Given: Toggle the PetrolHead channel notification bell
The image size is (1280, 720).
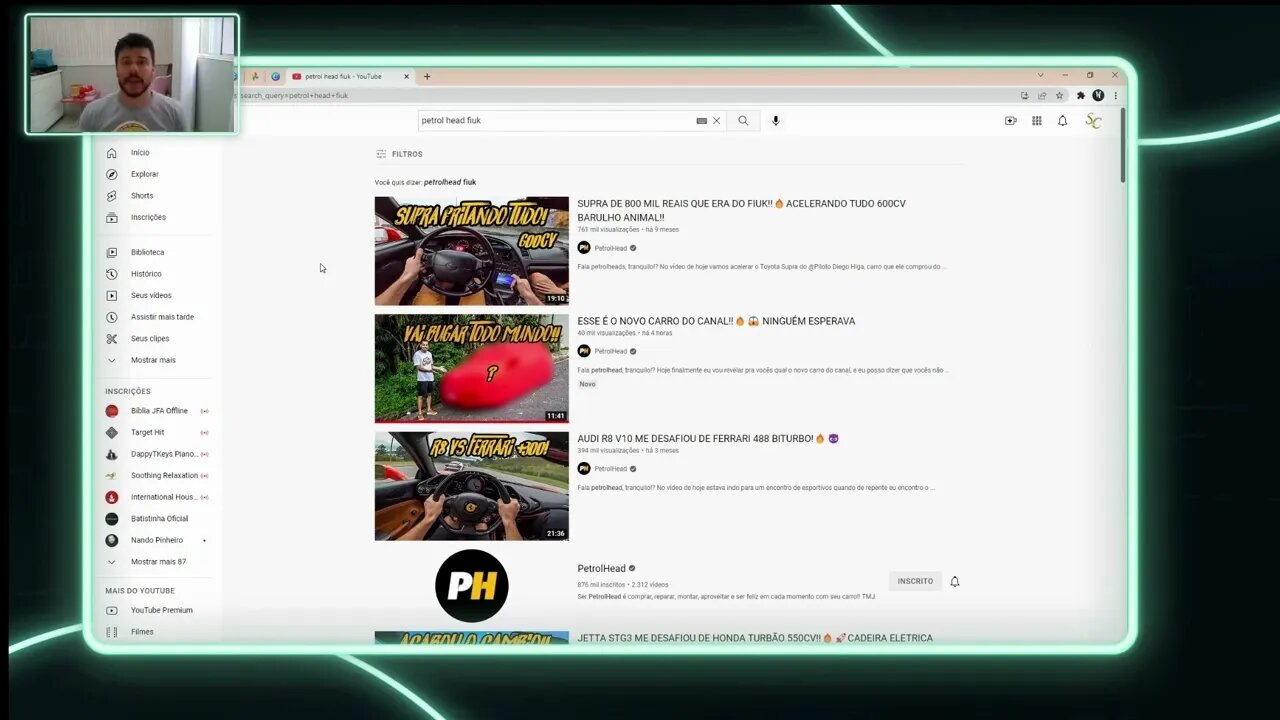Looking at the screenshot, I should pos(954,581).
